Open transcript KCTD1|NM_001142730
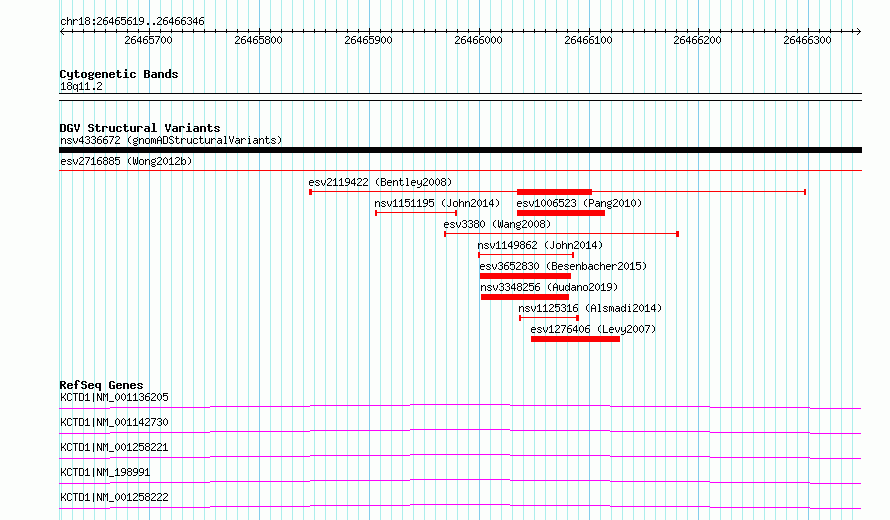This screenshot has width=890, height=520. tap(114, 422)
